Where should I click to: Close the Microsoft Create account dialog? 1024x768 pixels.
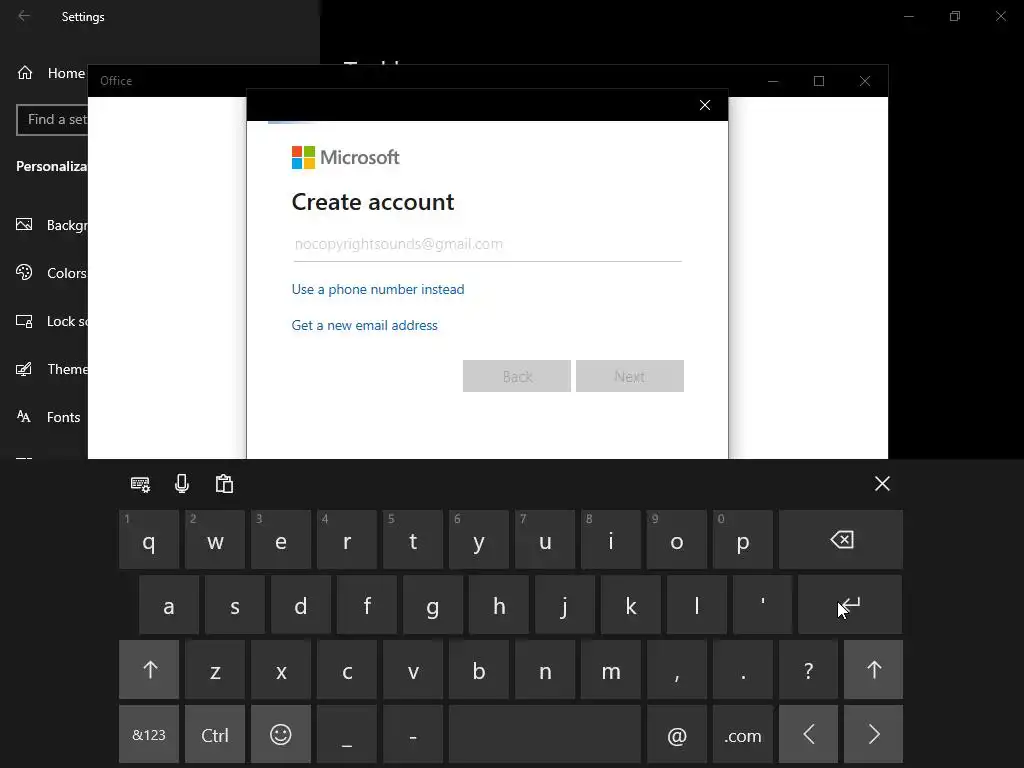click(x=705, y=105)
